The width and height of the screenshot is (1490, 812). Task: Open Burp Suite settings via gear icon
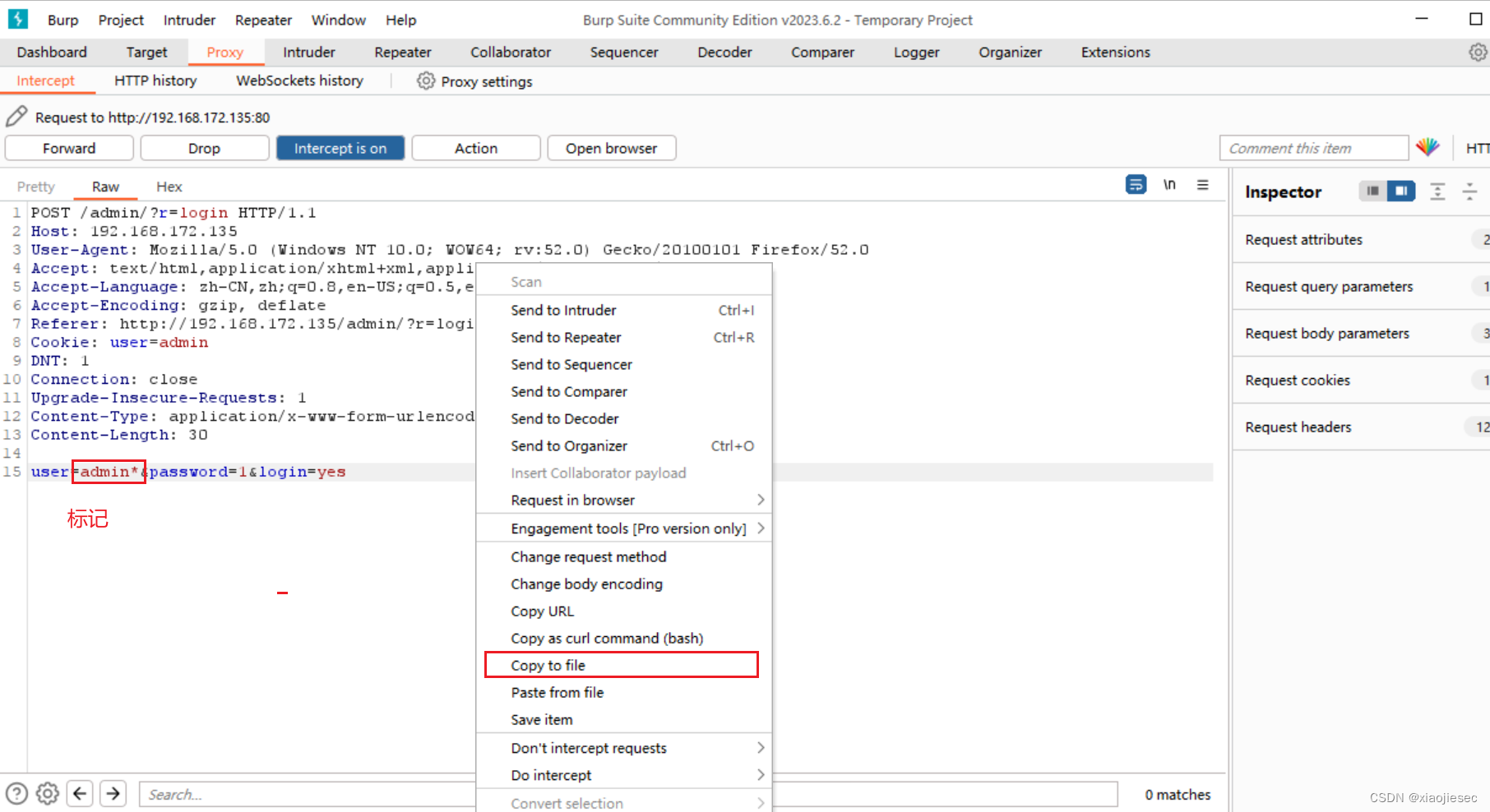click(1477, 51)
